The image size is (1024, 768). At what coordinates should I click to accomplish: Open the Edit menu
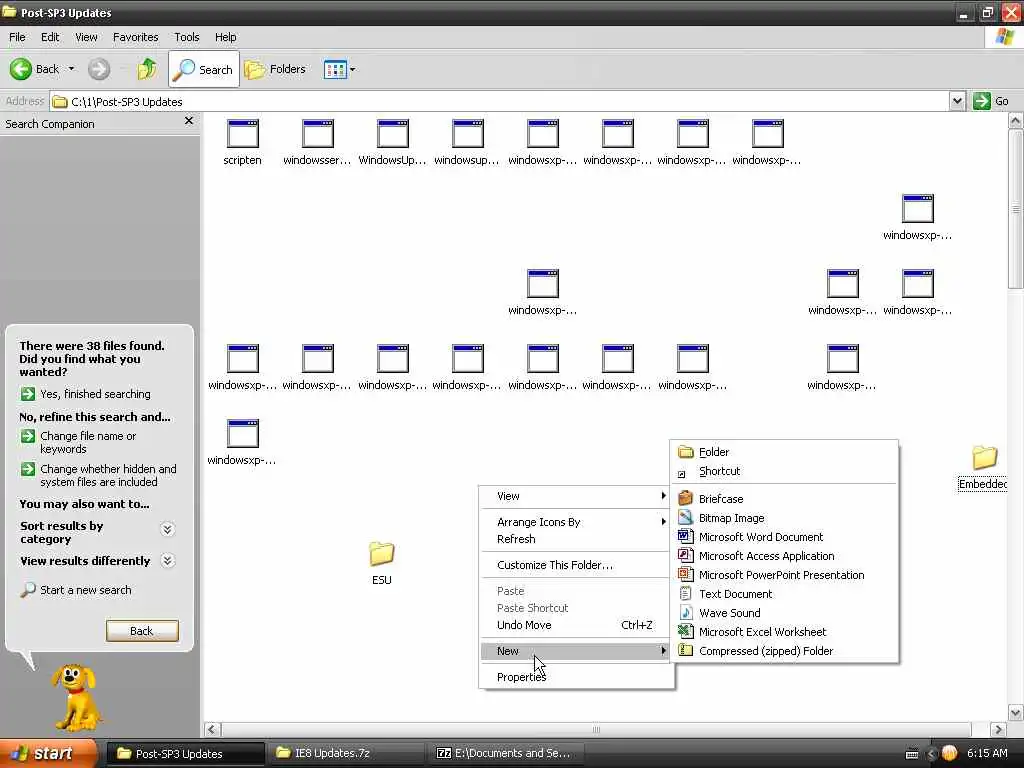click(50, 37)
